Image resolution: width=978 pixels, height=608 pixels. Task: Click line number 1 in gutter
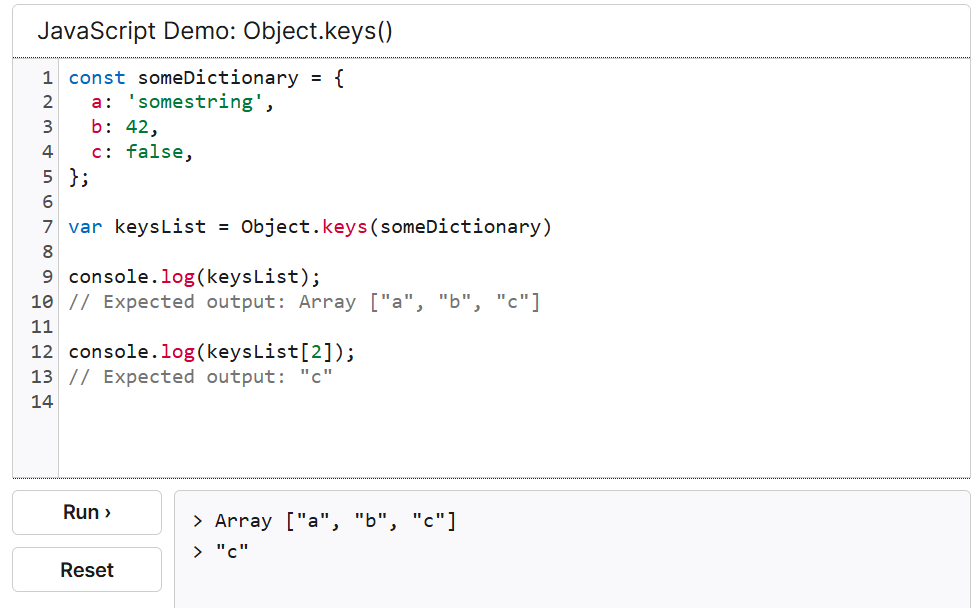click(47, 77)
